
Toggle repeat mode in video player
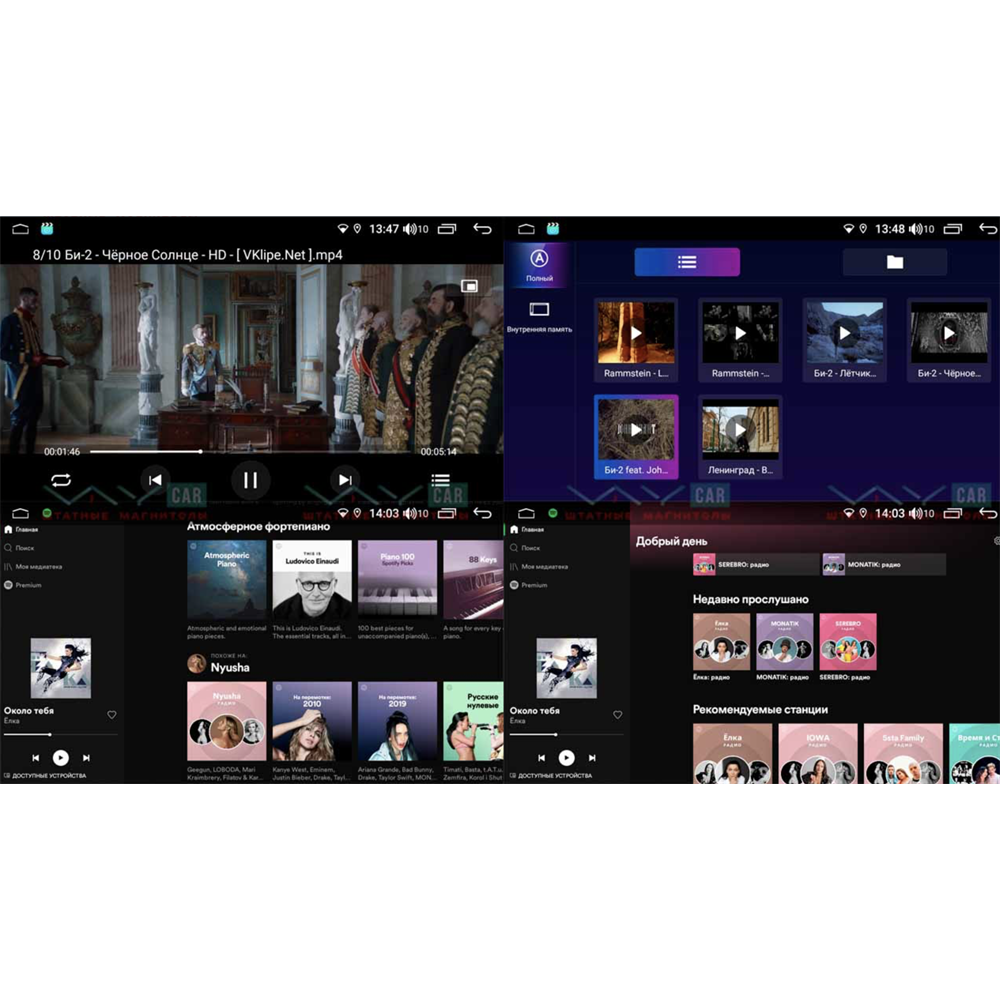61,480
